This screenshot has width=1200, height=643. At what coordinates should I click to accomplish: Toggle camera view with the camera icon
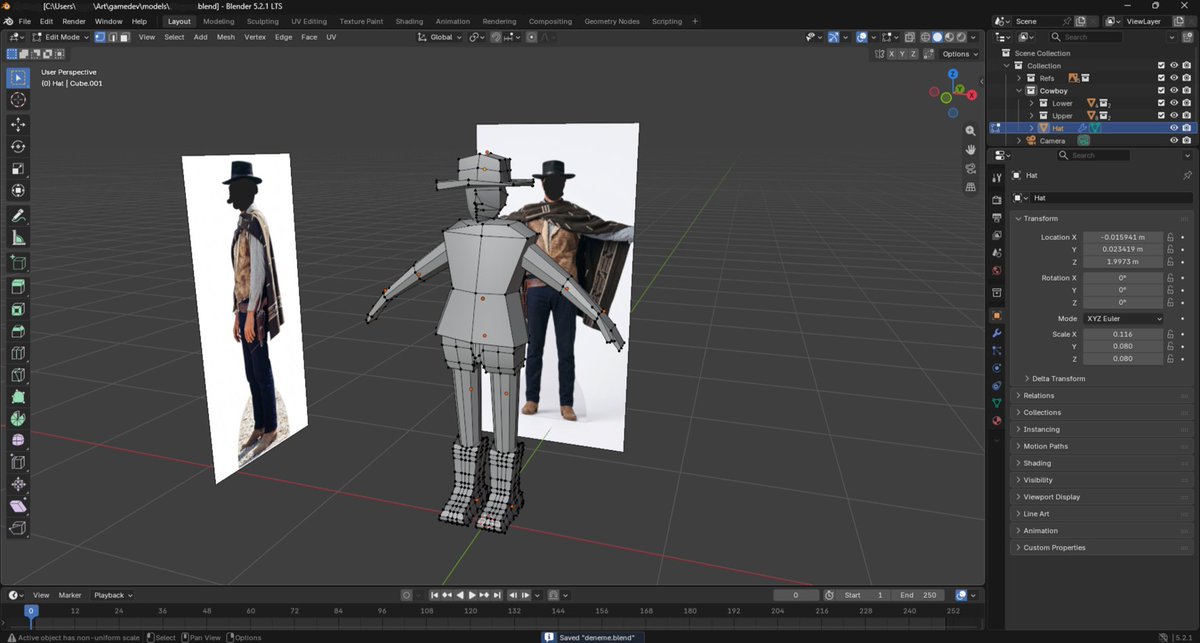970,168
